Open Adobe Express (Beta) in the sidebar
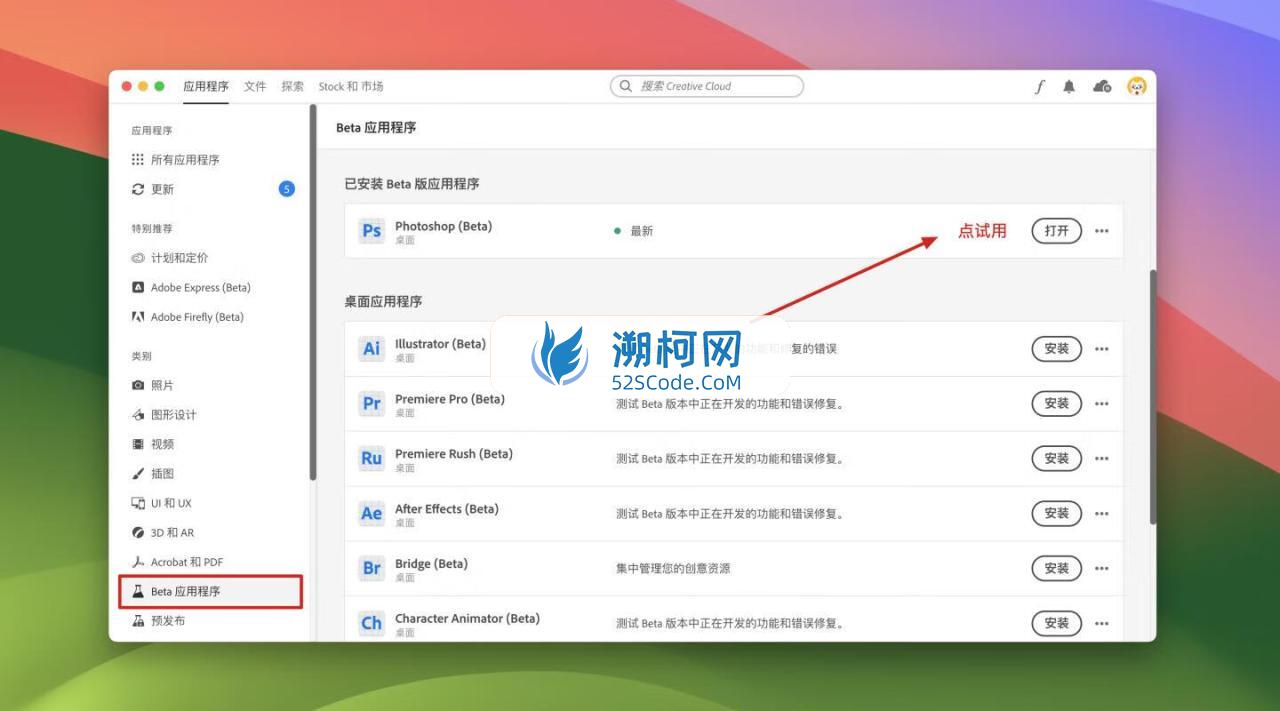 pyautogui.click(x=191, y=288)
